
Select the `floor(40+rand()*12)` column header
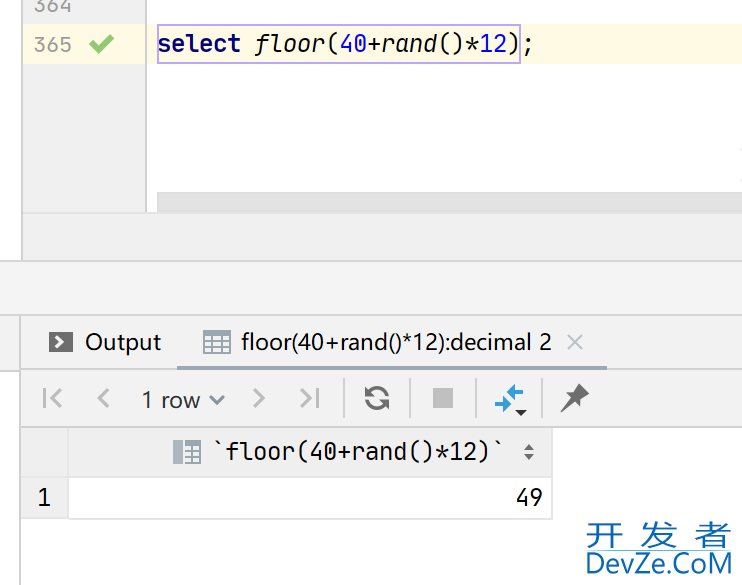coord(310,452)
